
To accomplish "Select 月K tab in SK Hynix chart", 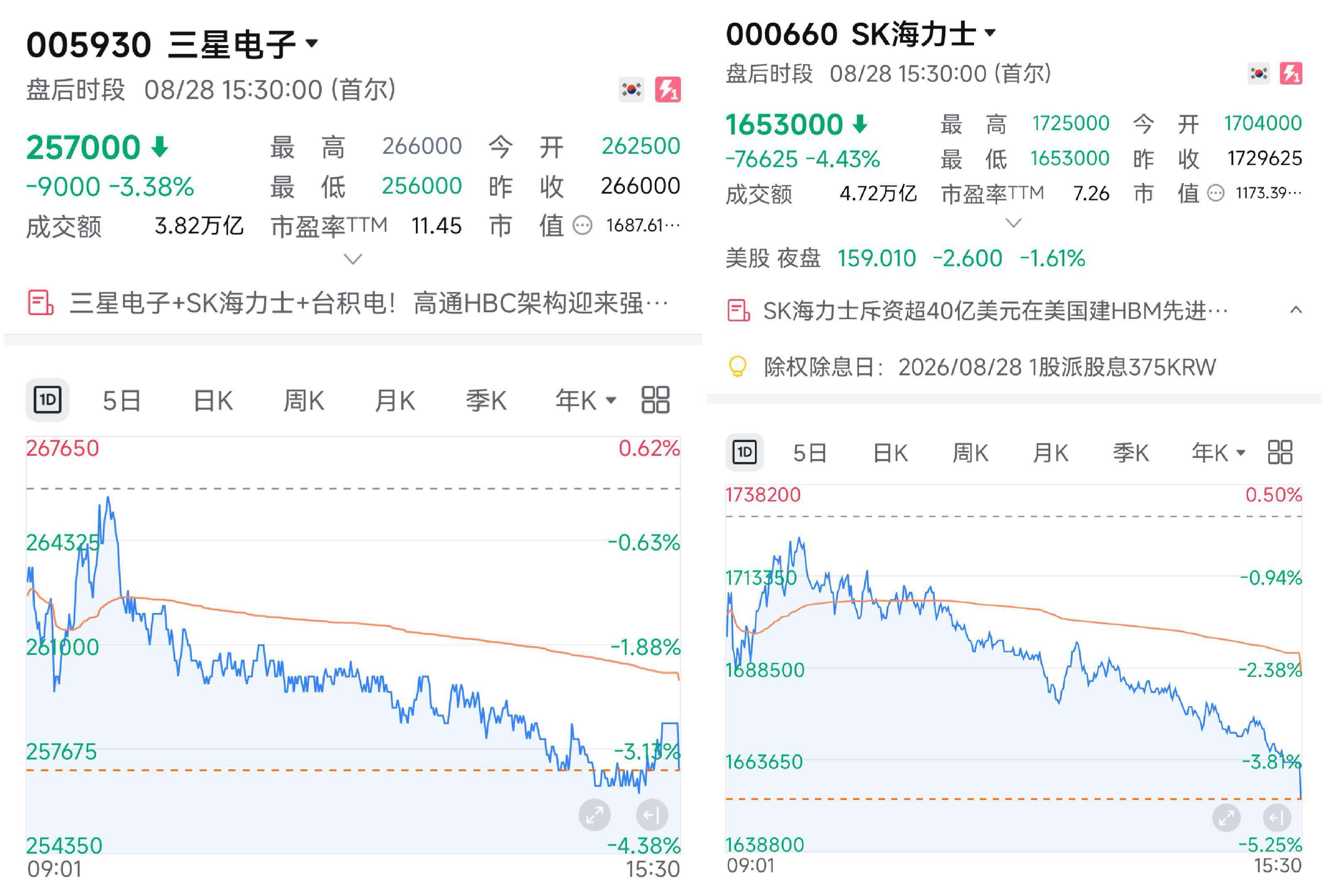I will pyautogui.click(x=1051, y=453).
